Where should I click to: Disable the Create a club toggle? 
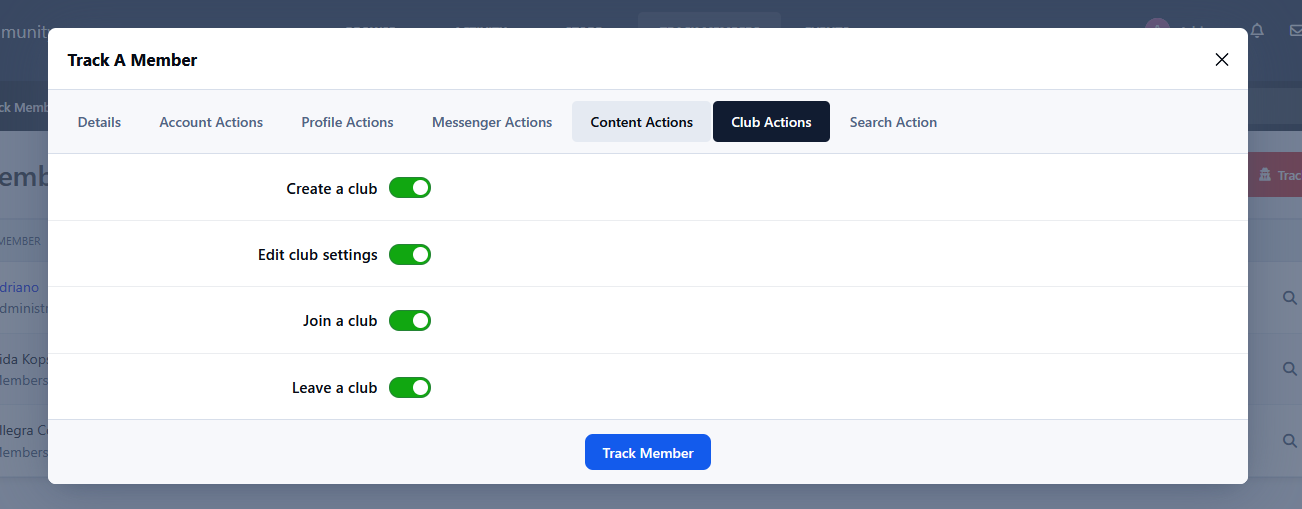click(410, 188)
